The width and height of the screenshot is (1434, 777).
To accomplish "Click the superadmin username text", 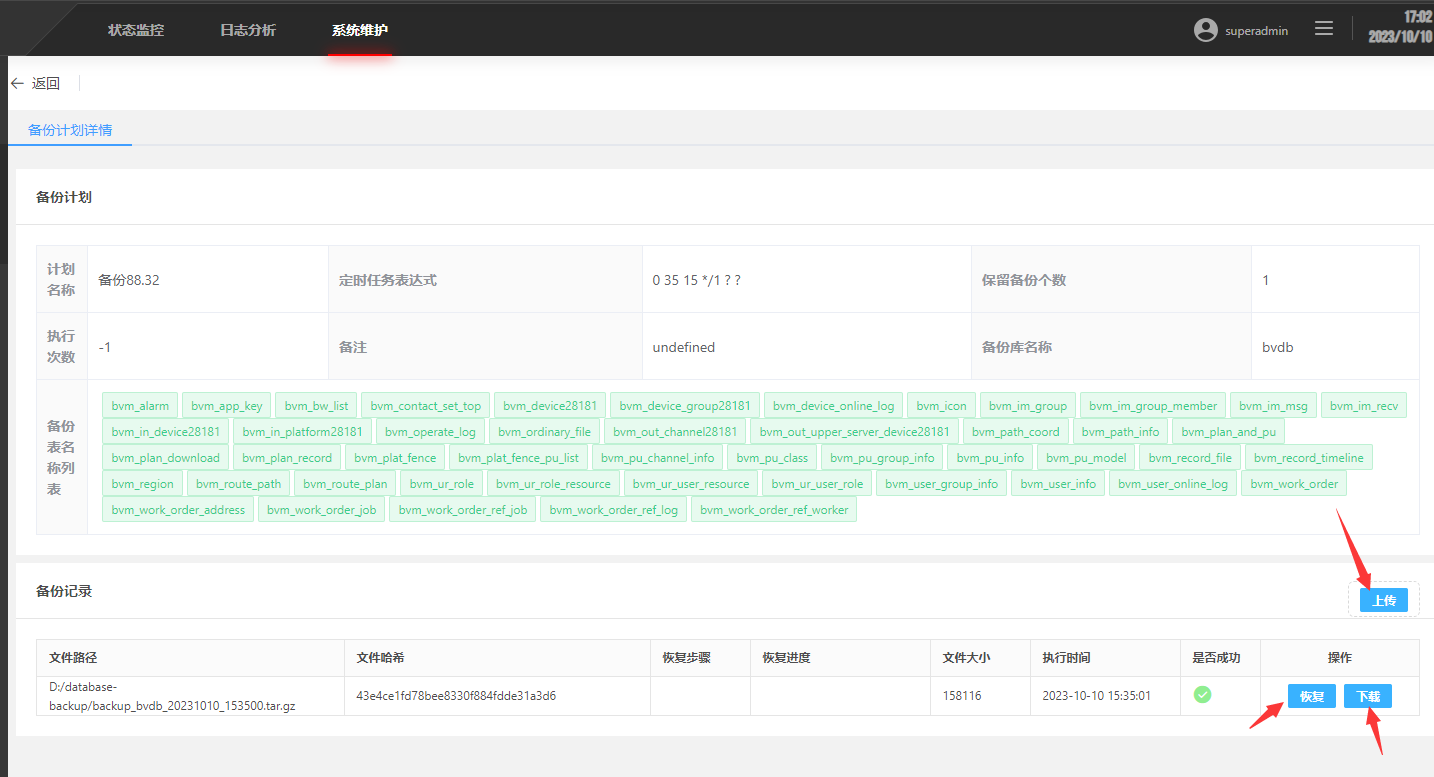I will coord(1257,31).
